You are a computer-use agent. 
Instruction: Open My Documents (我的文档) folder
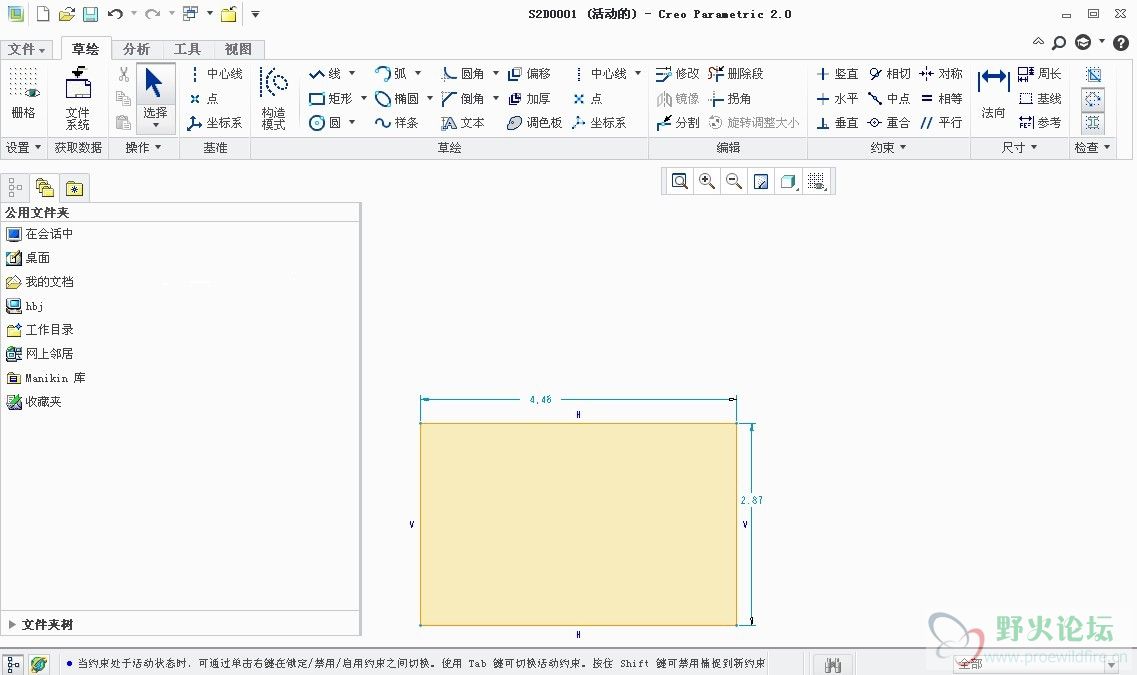point(40,281)
